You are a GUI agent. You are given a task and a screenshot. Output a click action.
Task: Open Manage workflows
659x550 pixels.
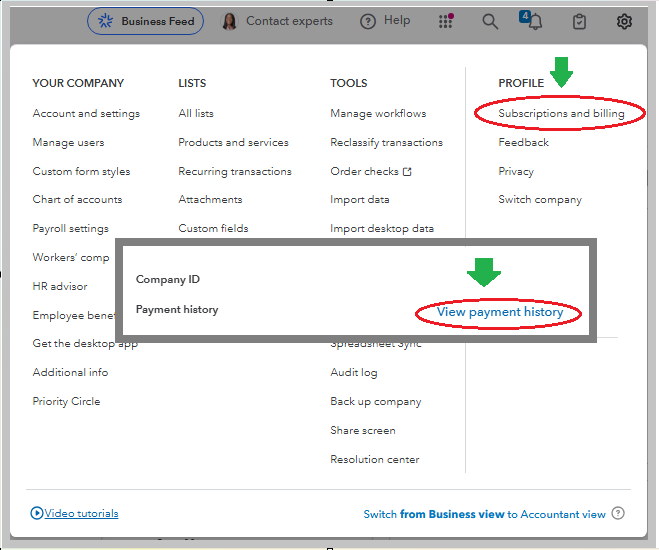(378, 113)
